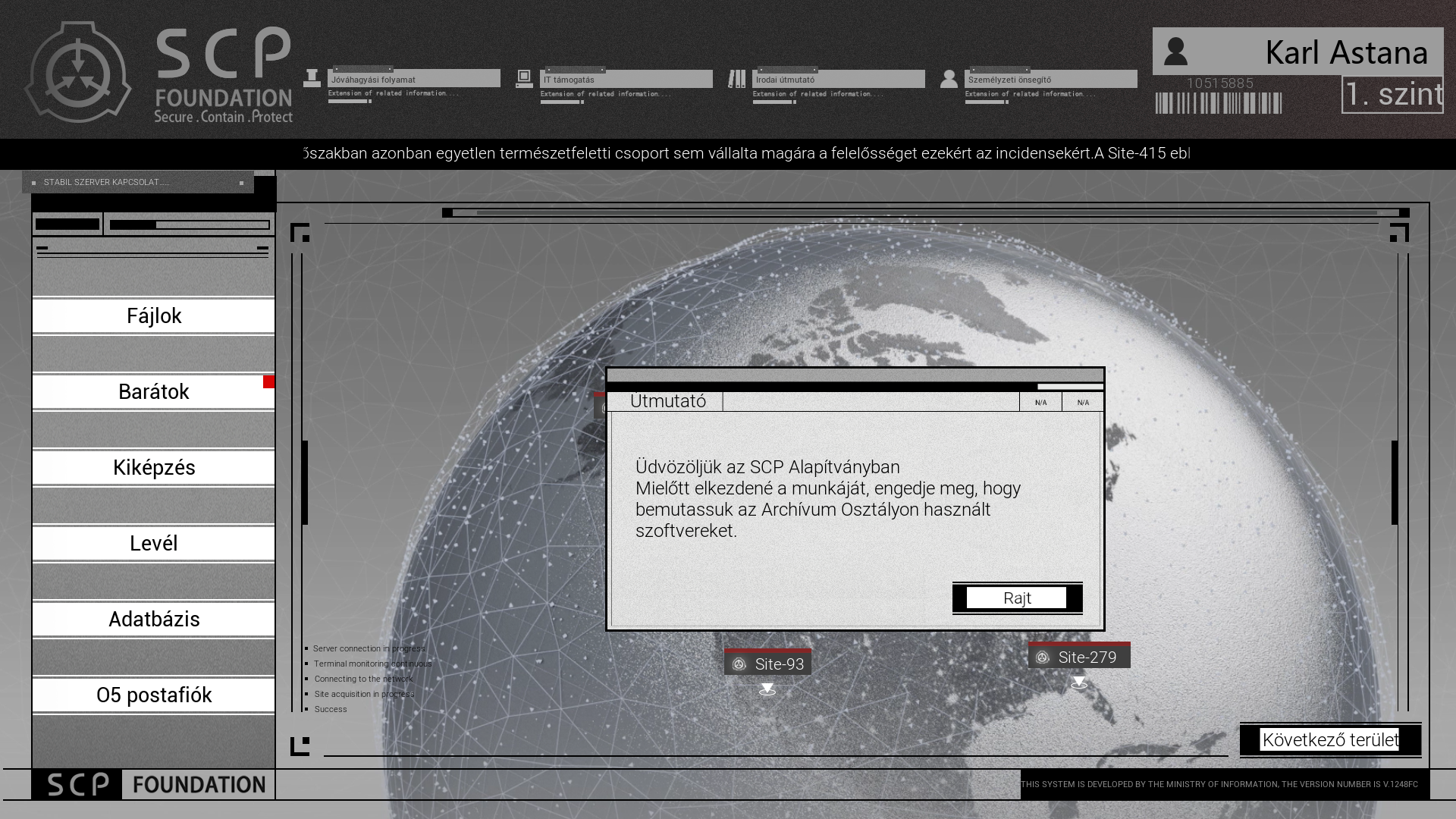Open the Adatbázis sidebar entry
Image resolution: width=1456 pixels, height=819 pixels.
tap(154, 619)
